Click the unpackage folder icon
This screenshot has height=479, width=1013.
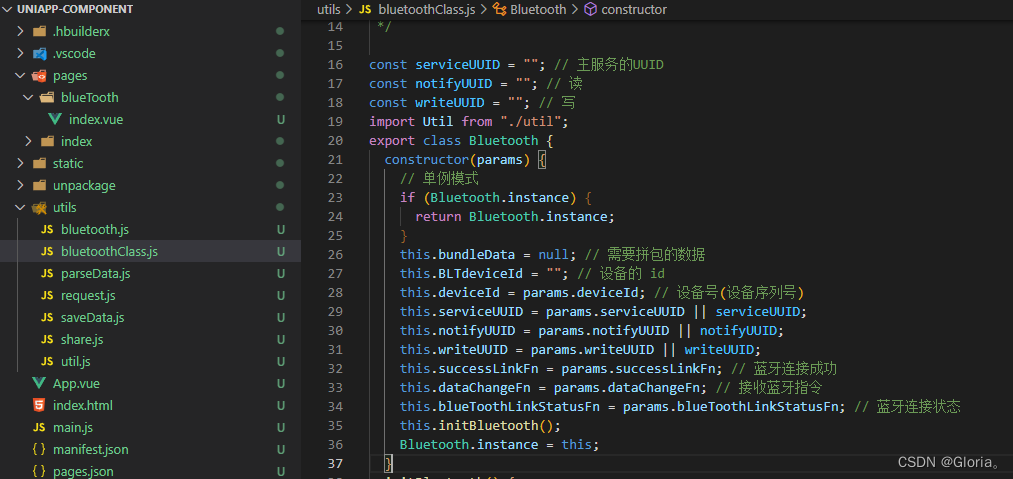(39, 185)
